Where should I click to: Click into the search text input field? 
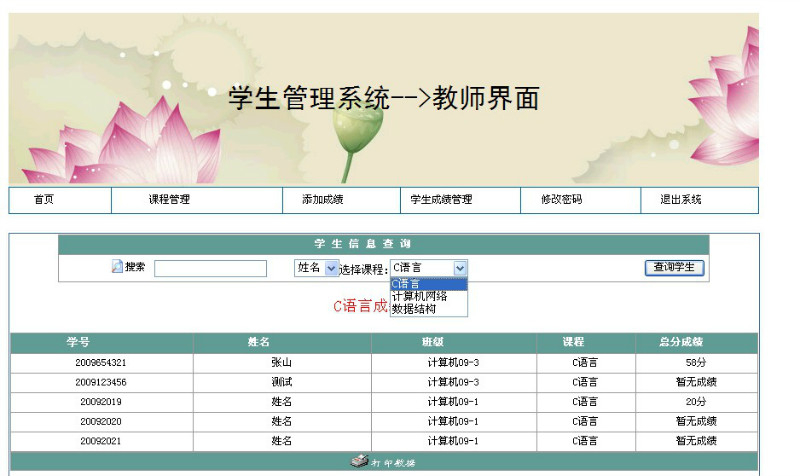click(x=210, y=268)
